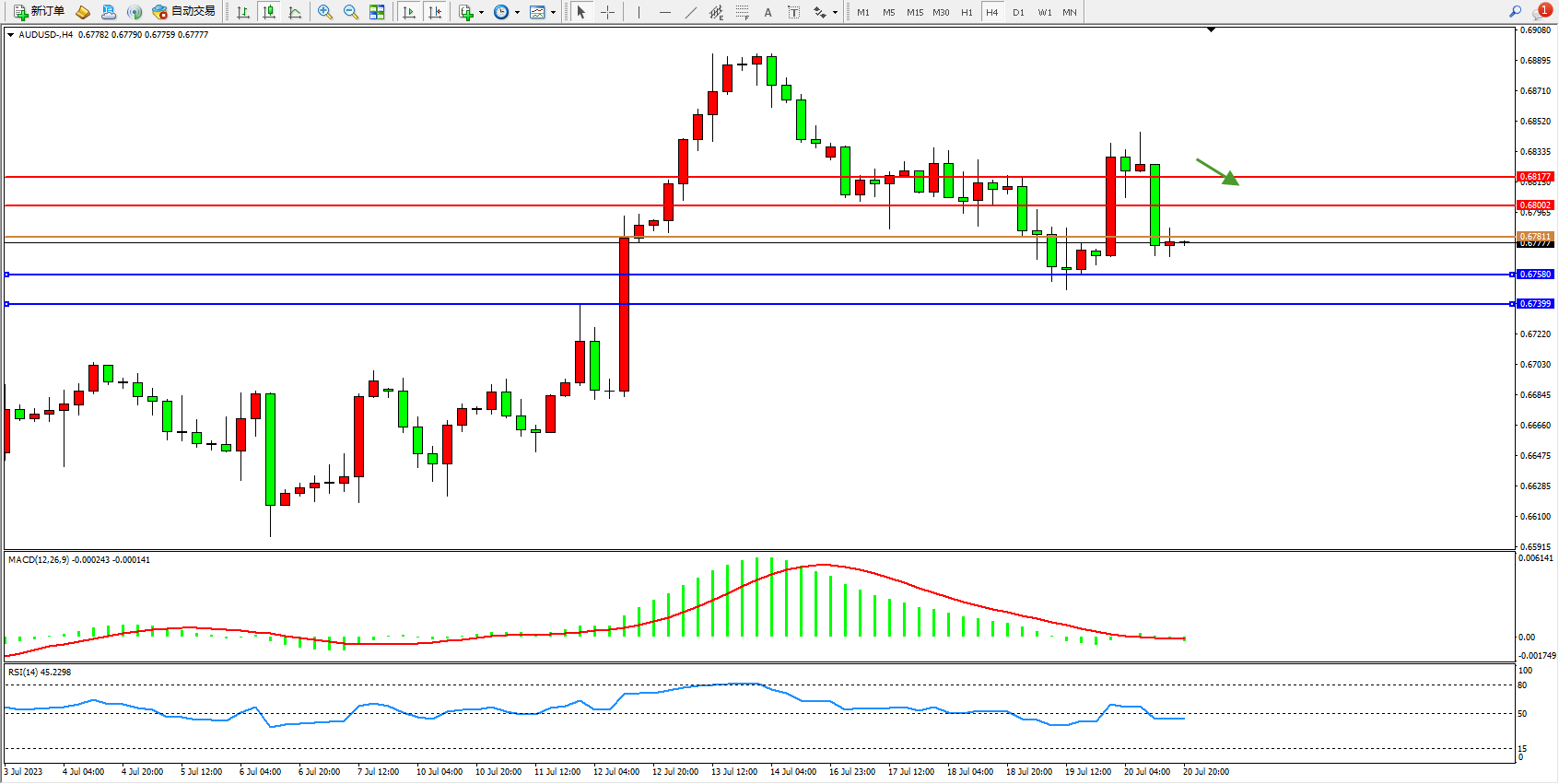Switch chart to bar chart mode
This screenshot has width=1559, height=784.
click(243, 12)
